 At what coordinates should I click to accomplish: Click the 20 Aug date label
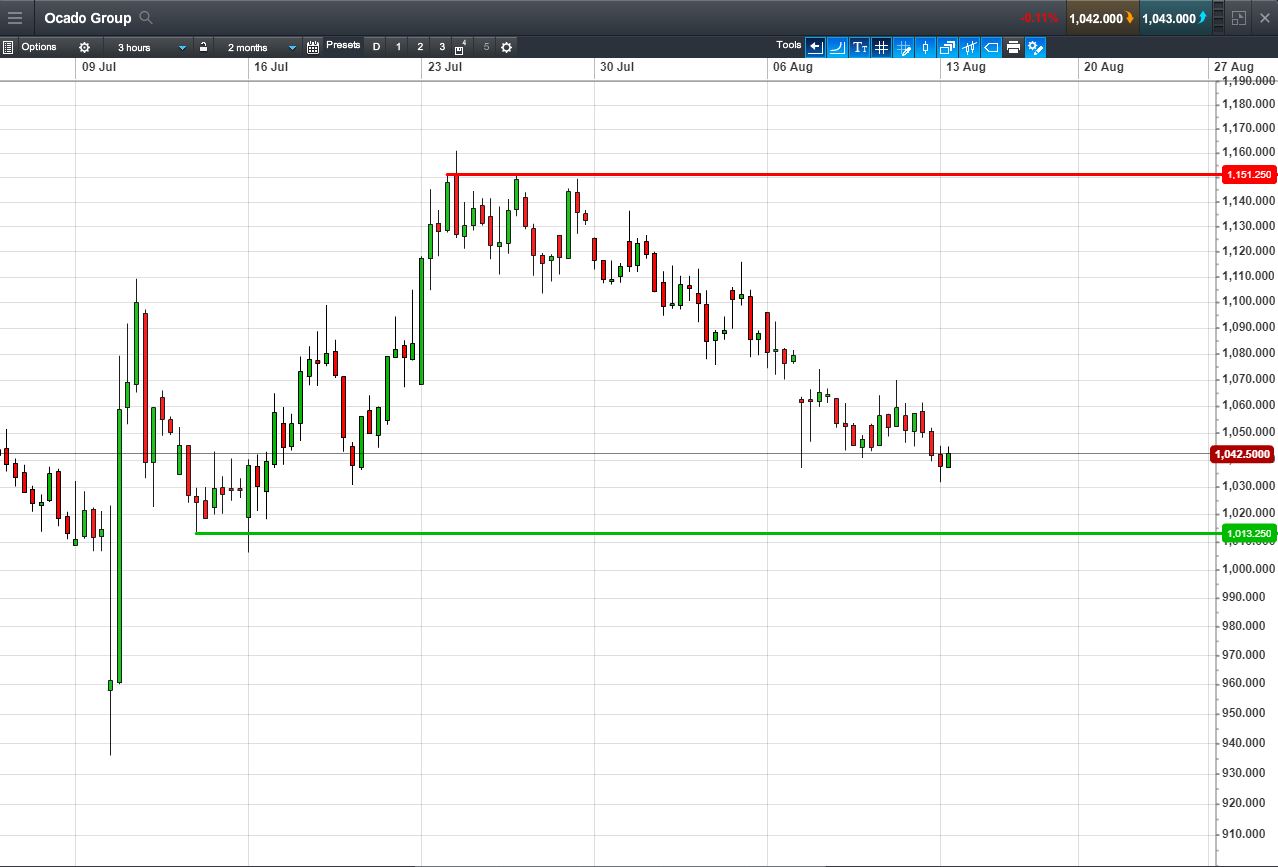[1104, 67]
